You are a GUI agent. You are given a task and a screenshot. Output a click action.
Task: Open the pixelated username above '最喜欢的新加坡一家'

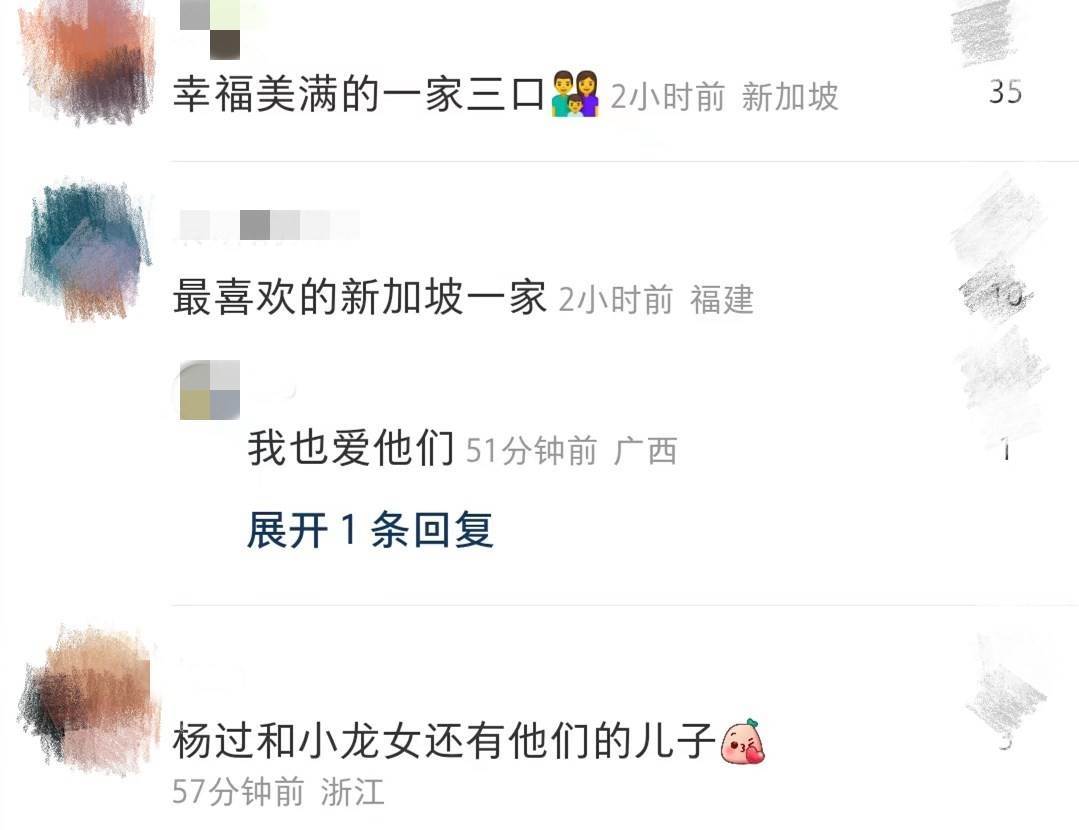269,225
